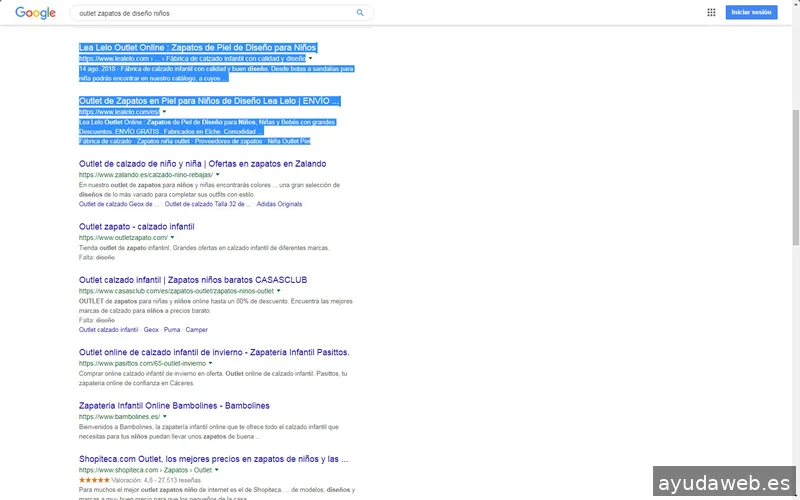Open 'Outlet zapato - calzado infantil' result
Viewport: 800px width, 500px height.
tap(136, 227)
